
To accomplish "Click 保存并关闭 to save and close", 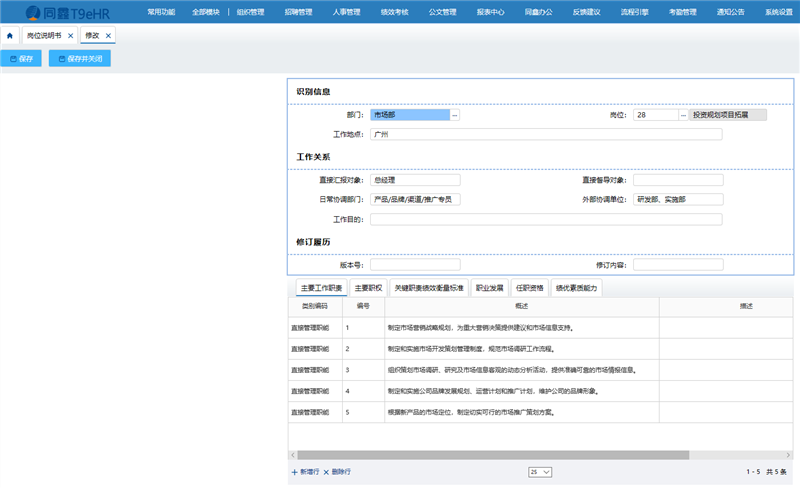I will tap(80, 59).
